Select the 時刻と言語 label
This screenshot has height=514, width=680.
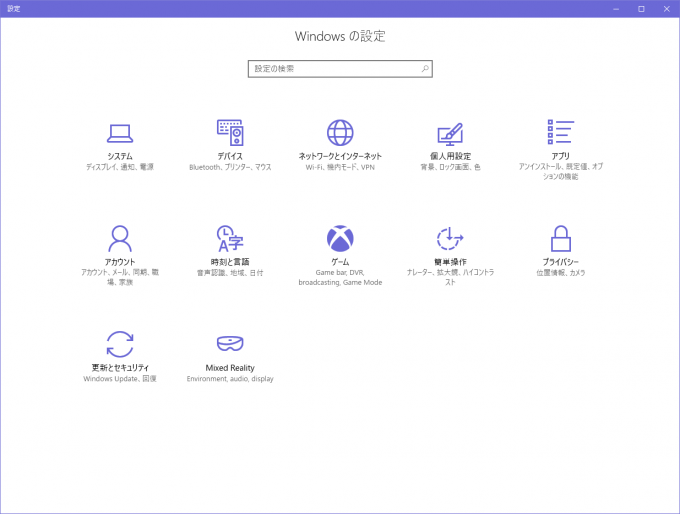[x=230, y=262]
